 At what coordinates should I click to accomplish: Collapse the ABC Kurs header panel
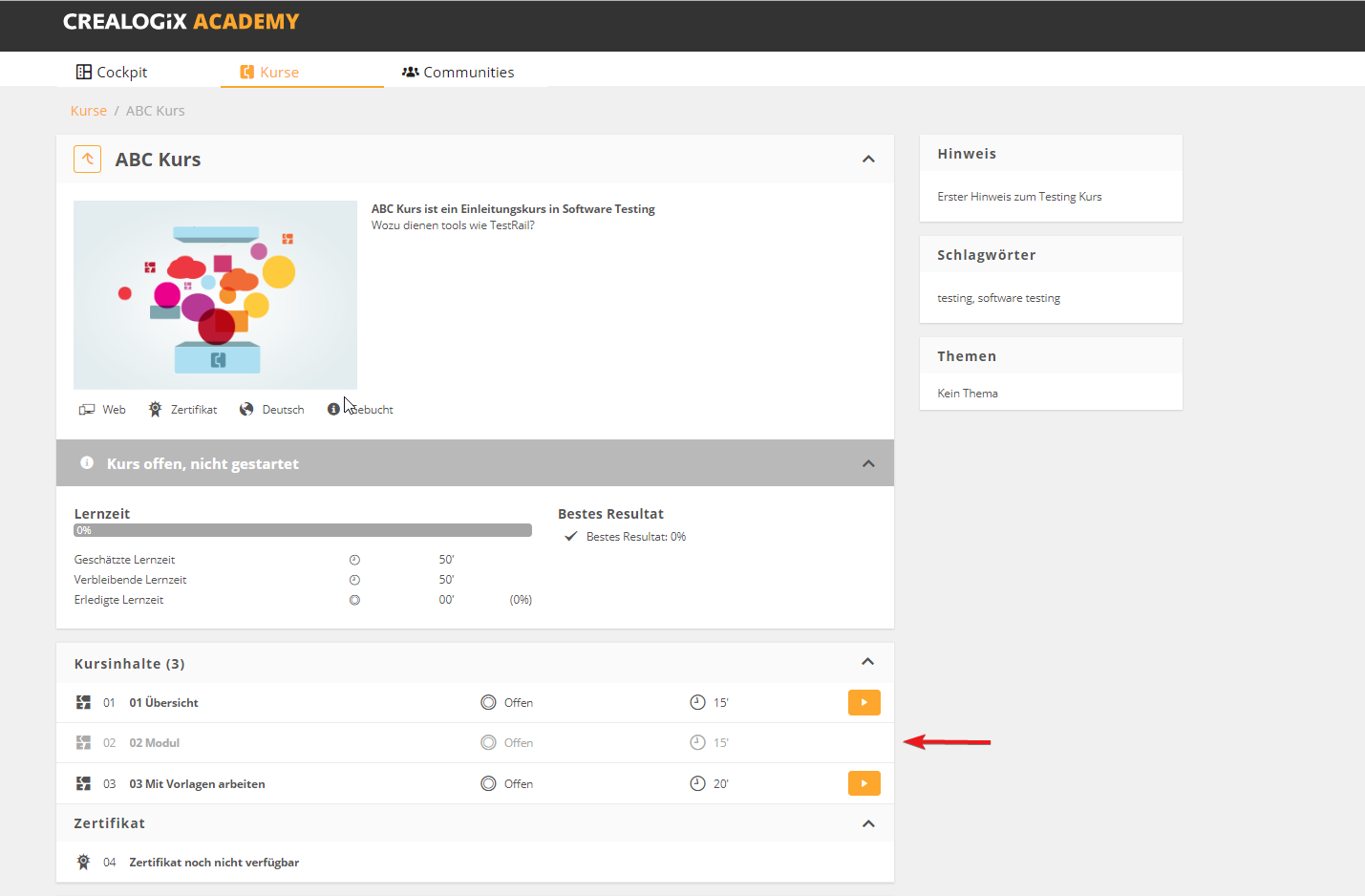click(x=868, y=160)
